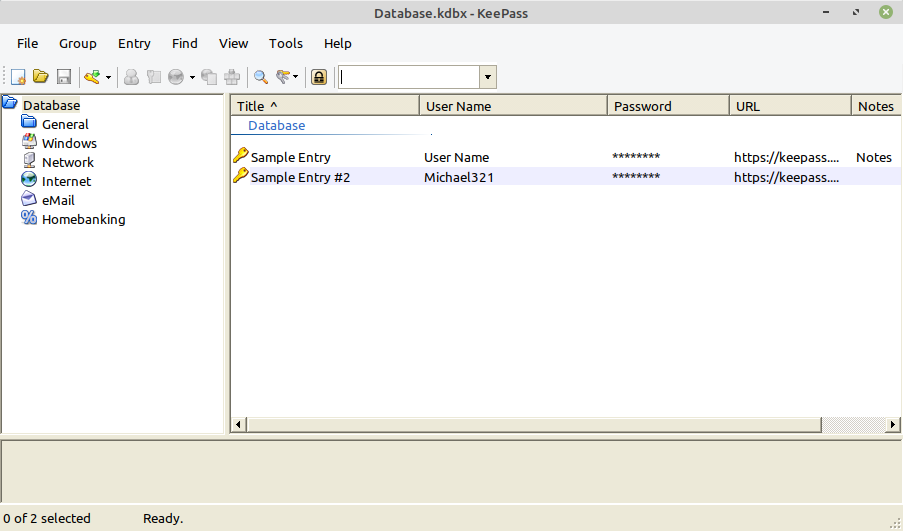Sort entries by the Title column
Screen dimensions: 903x531
[325, 106]
